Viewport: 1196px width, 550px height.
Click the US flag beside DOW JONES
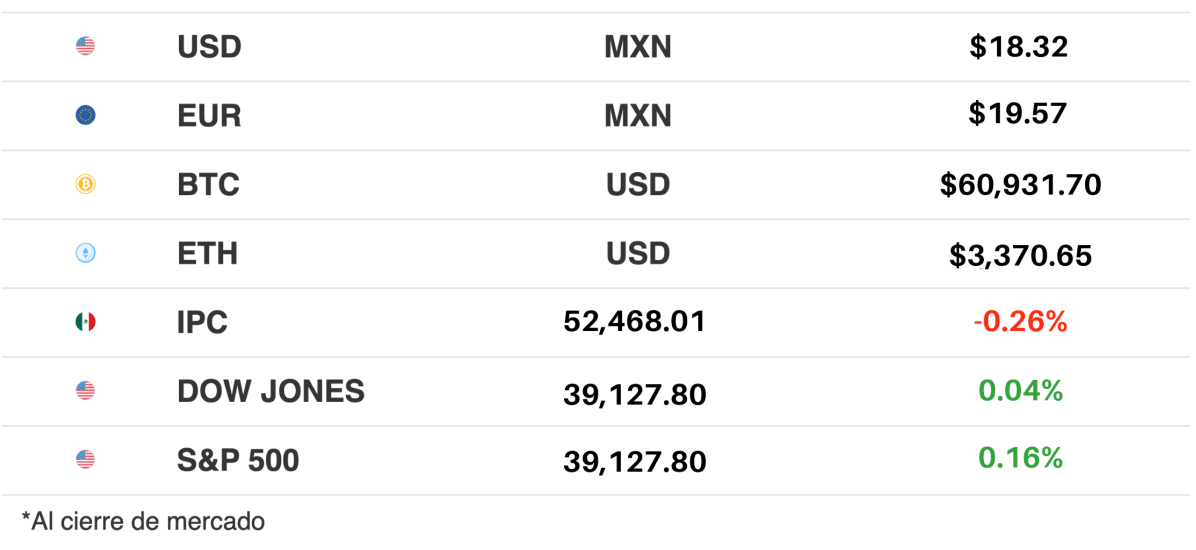(85, 391)
